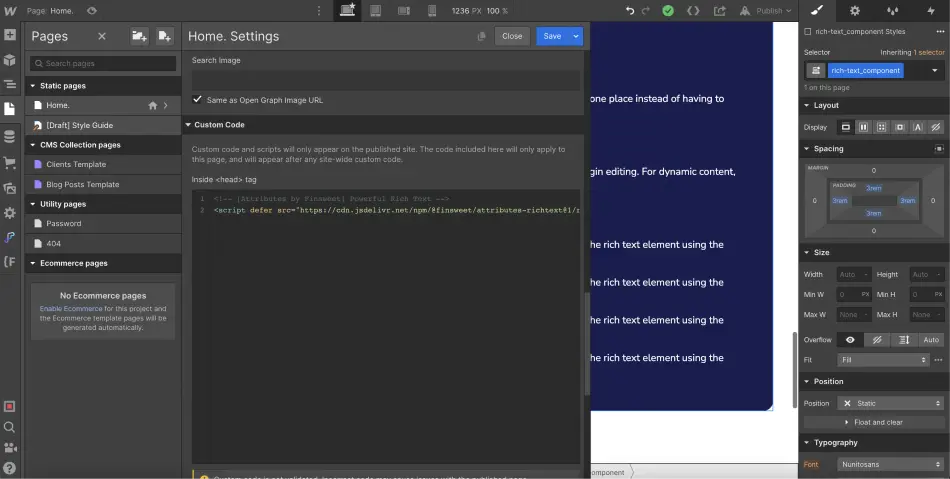This screenshot has width=950, height=479.
Task: Click the undo arrow in toolbar
Action: [630, 10]
